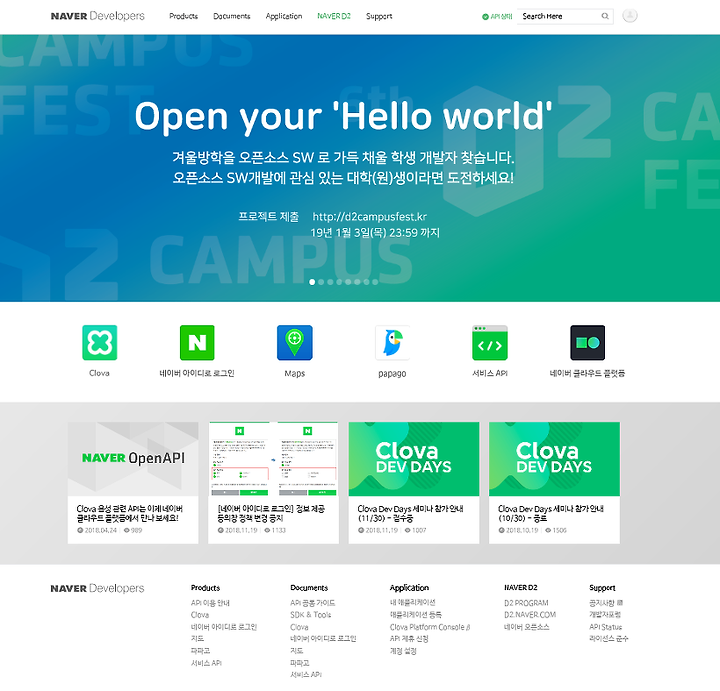
Task: Click the 'papago' label under the parrot icon
Action: pos(392,374)
